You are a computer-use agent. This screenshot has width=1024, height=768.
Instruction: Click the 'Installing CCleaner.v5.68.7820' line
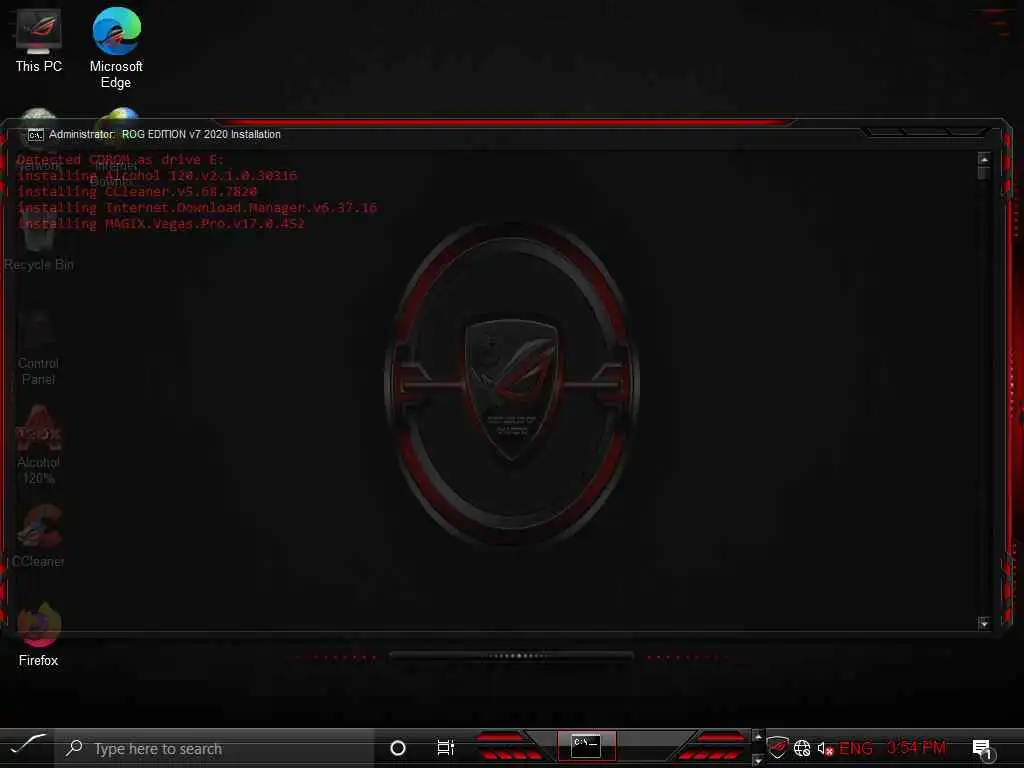137,191
